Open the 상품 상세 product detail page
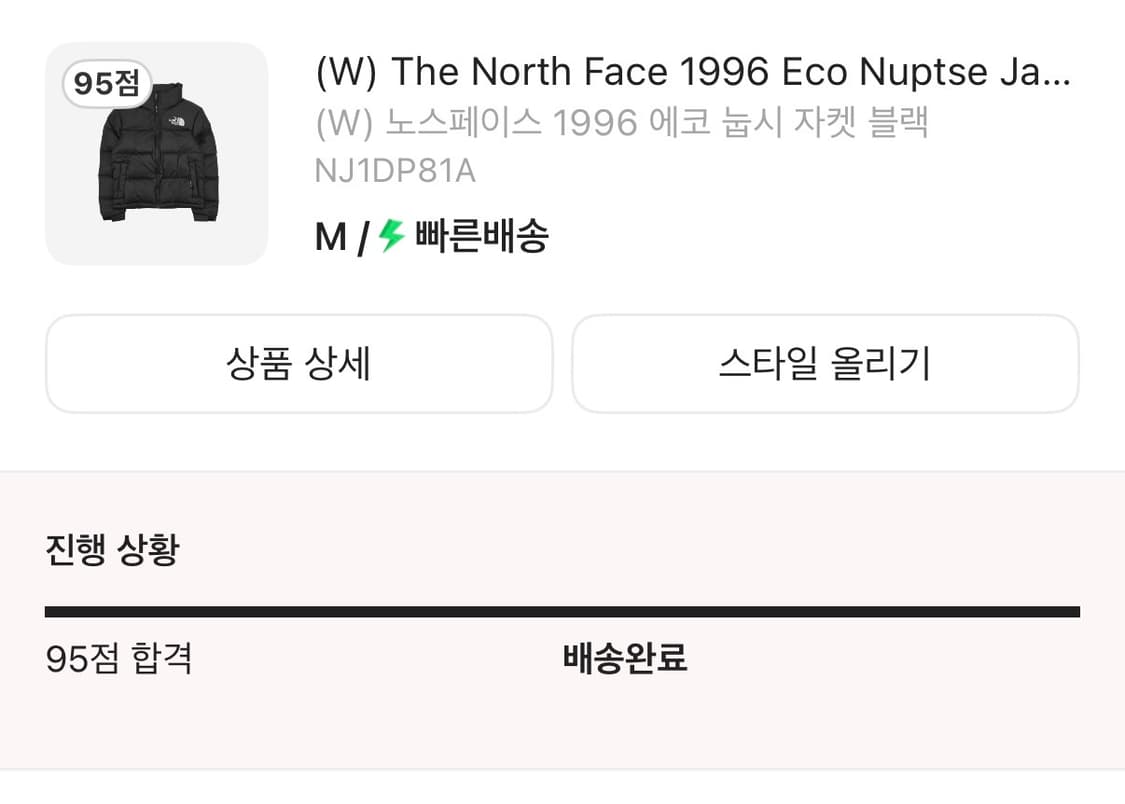The image size is (1125, 804). 297,364
